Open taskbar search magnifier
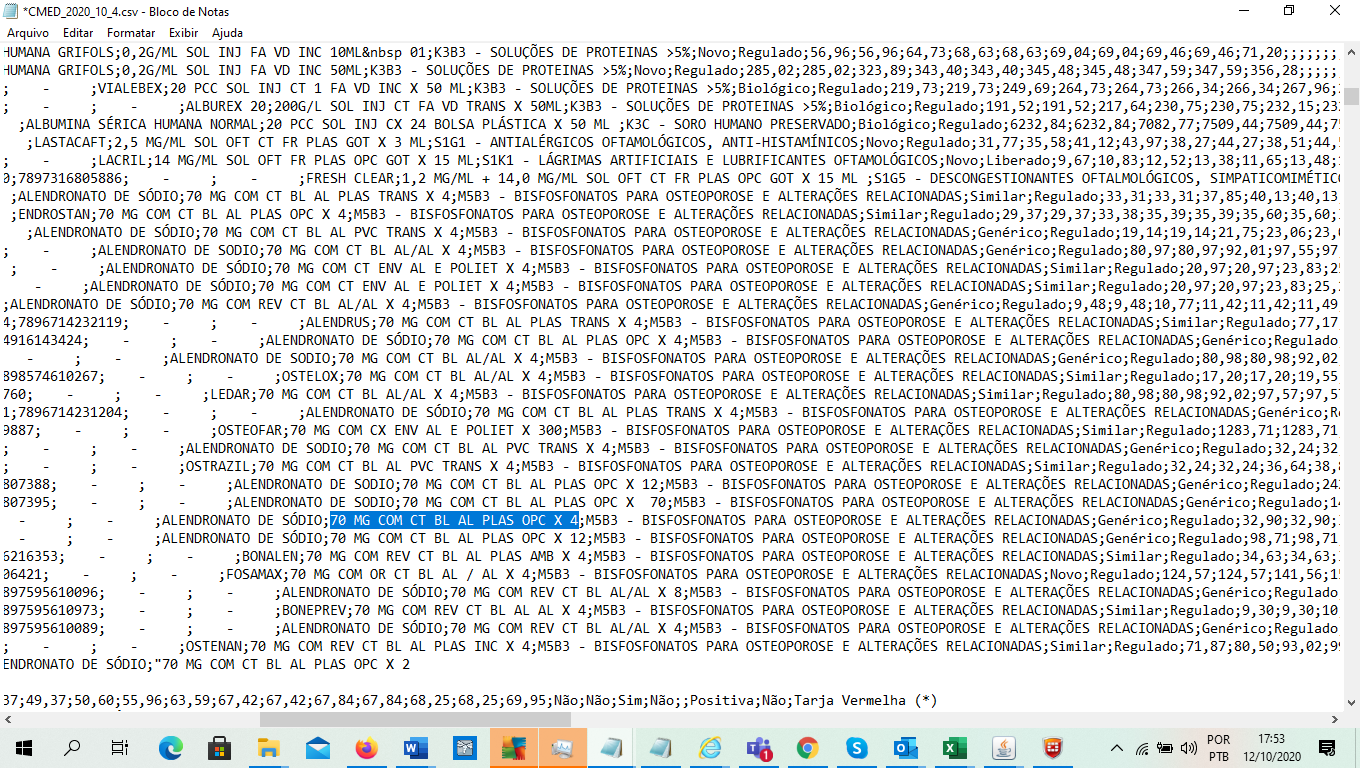 (x=72, y=747)
